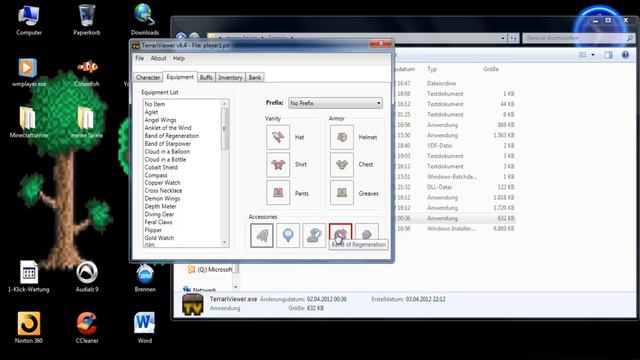Viewport: 640px width, 360px height.
Task: Switch to the Inventory tab
Action: point(230,78)
